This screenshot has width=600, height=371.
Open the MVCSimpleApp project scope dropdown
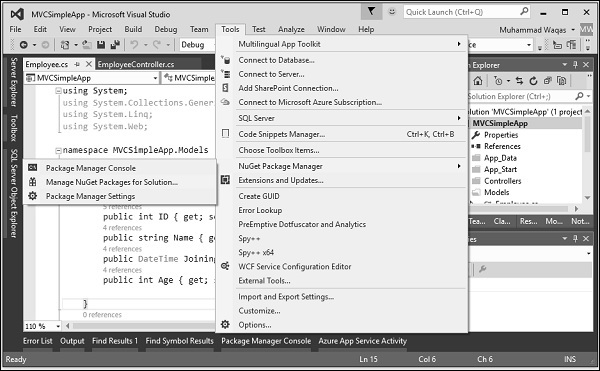click(x=91, y=78)
